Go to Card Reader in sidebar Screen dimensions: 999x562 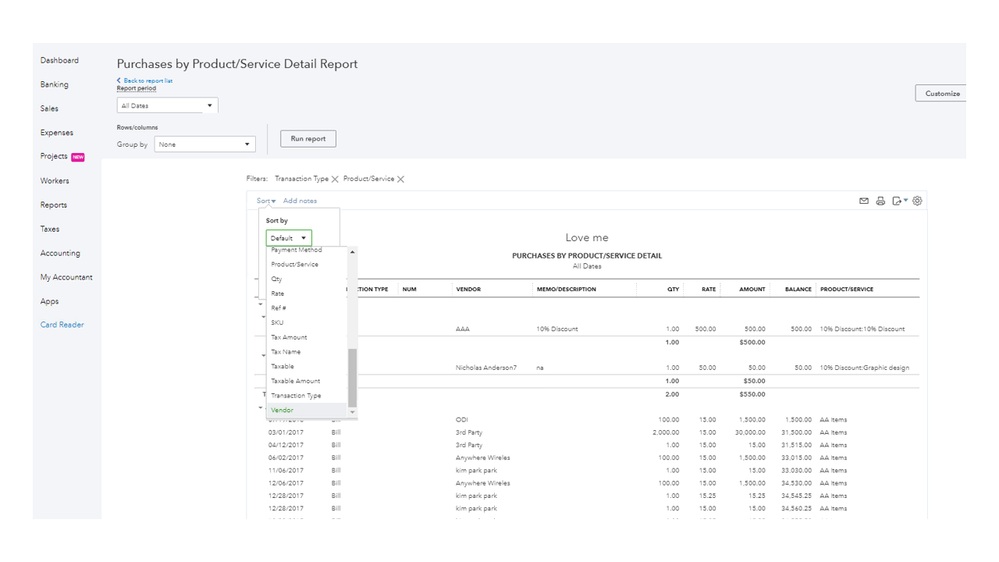pos(62,325)
